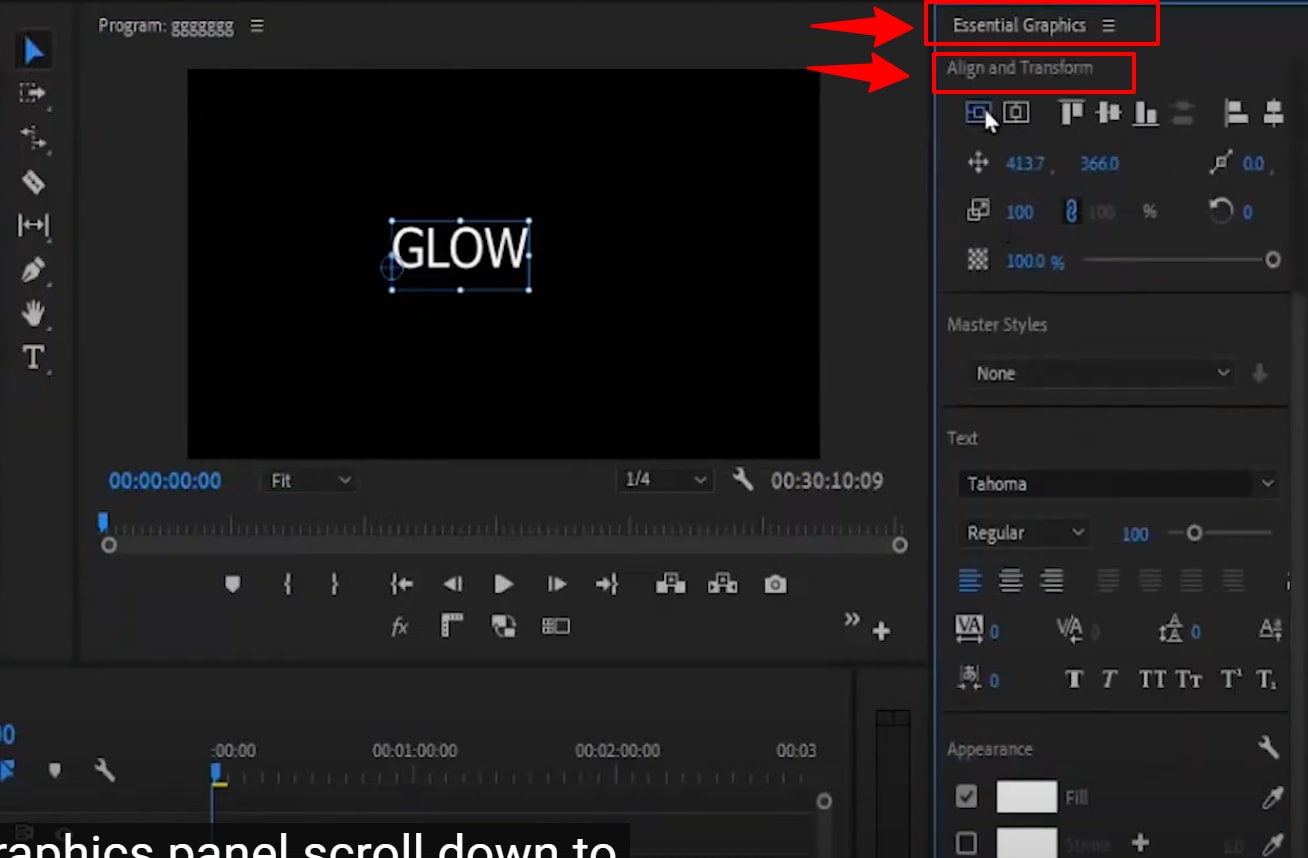
Task: Toggle rulers in Program monitor
Action: [x=453, y=626]
